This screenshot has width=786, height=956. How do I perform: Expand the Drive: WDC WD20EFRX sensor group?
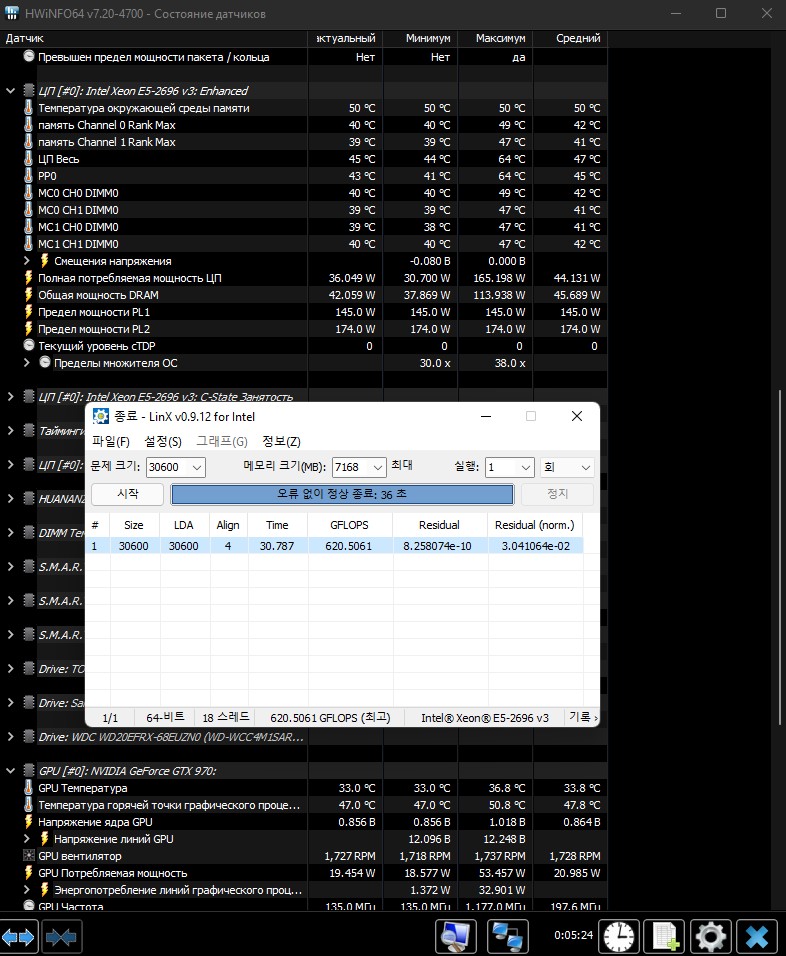[x=10, y=737]
